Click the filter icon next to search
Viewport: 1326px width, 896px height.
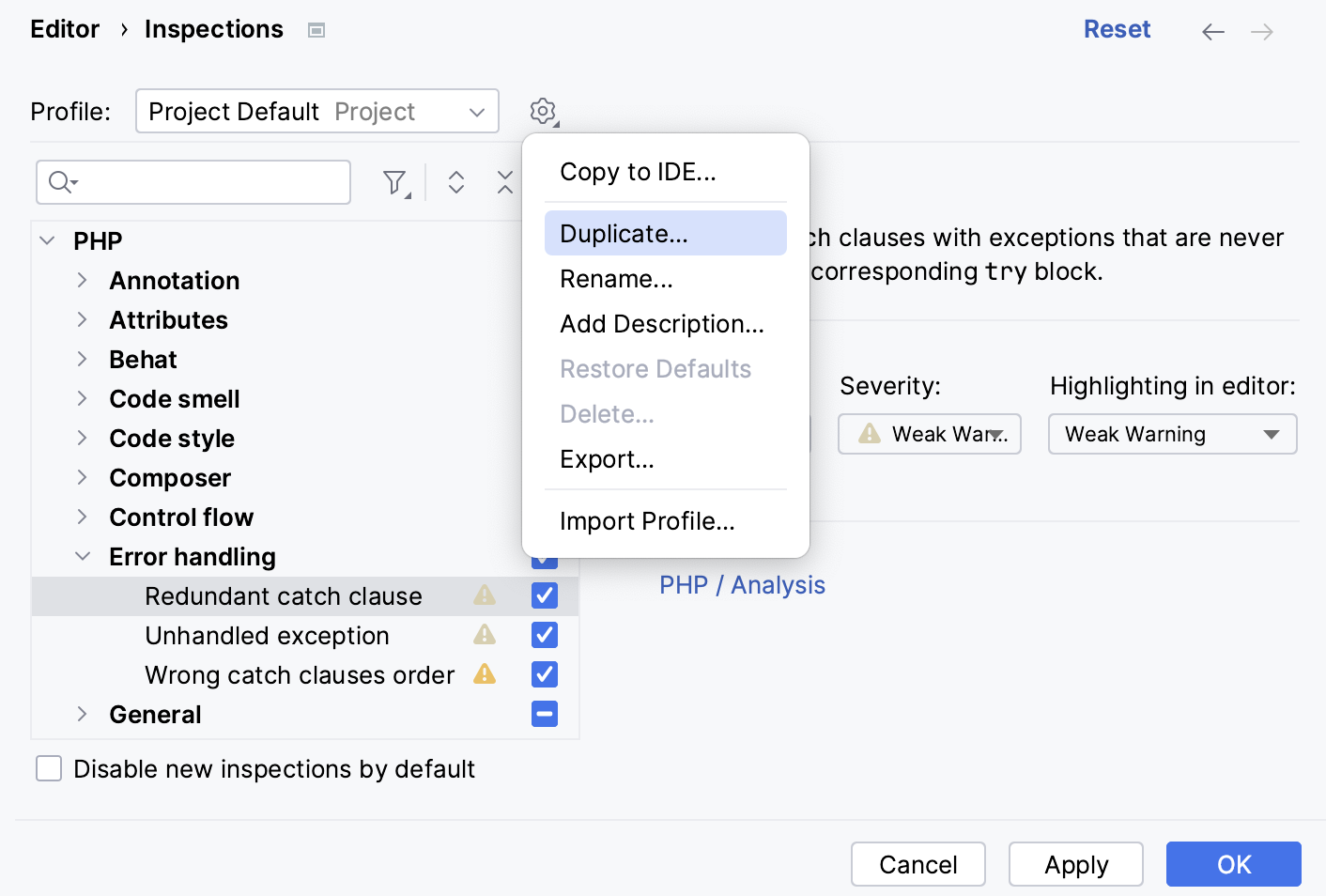coord(394,181)
